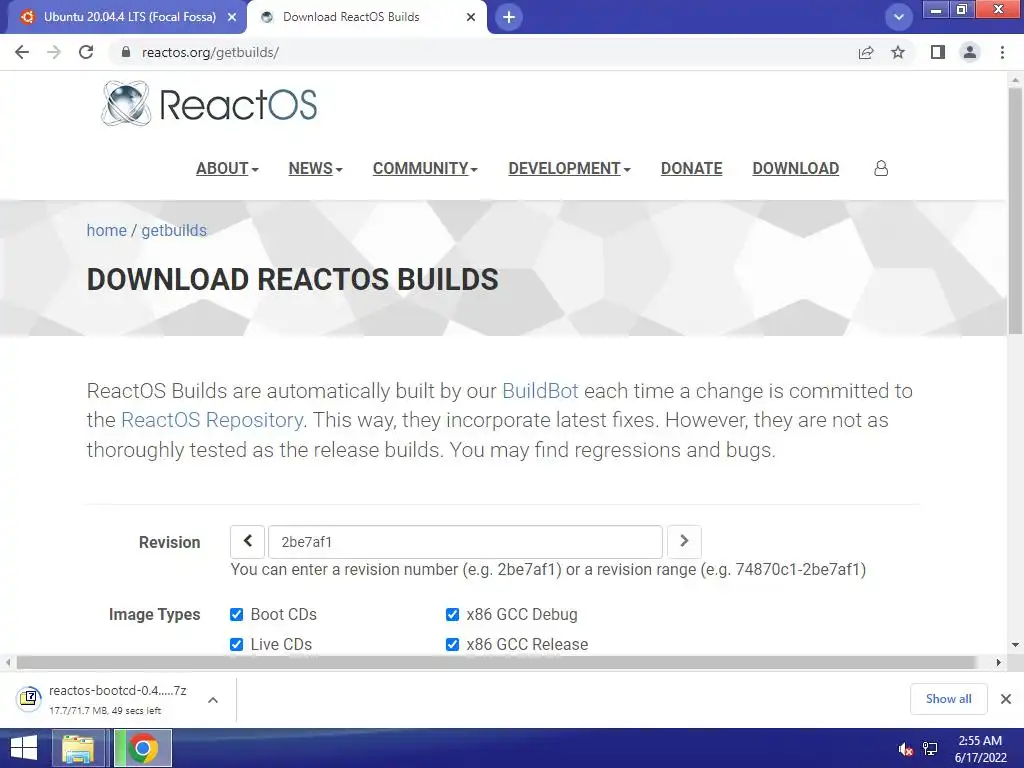Close the Download ReactOS Builds tab

[471, 18]
